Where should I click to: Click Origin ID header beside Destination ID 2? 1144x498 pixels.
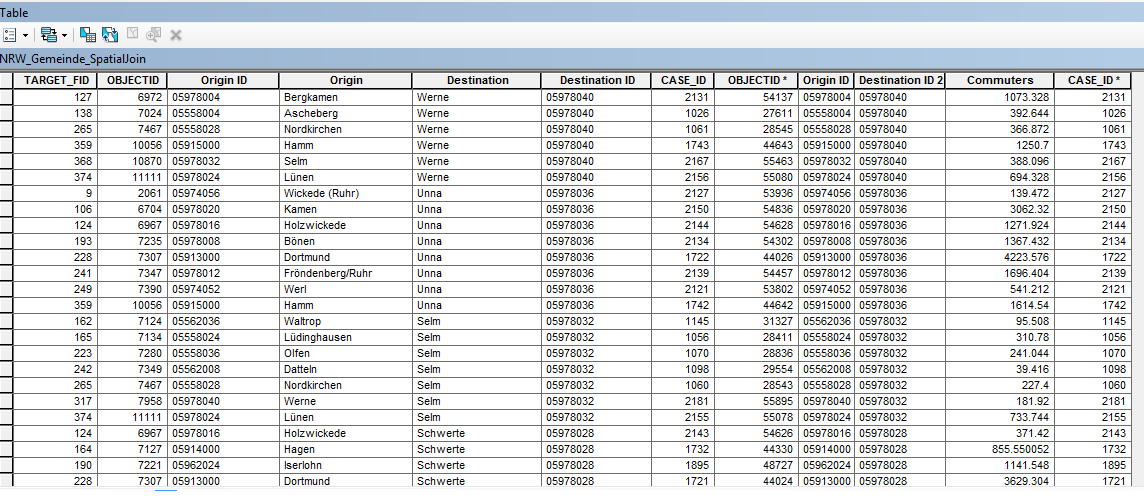827,80
